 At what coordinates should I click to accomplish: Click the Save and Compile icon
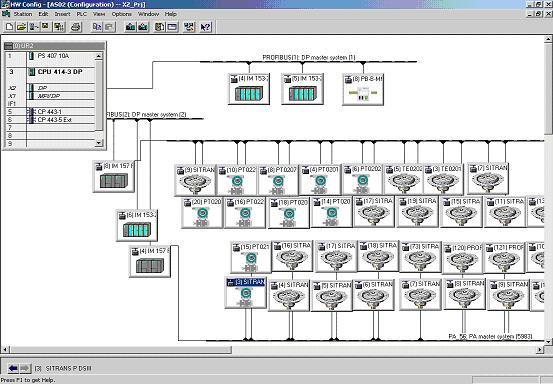(x=59, y=27)
